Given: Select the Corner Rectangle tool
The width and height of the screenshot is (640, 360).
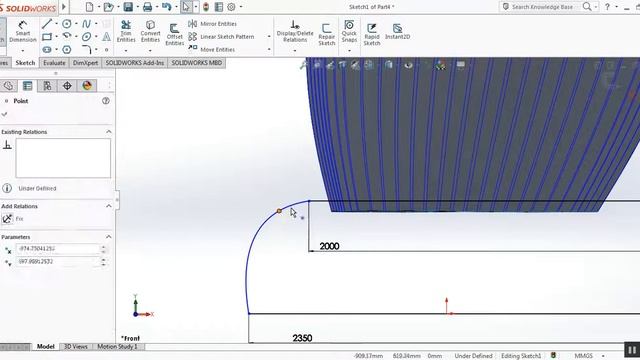Looking at the screenshot, I should tap(47, 37).
